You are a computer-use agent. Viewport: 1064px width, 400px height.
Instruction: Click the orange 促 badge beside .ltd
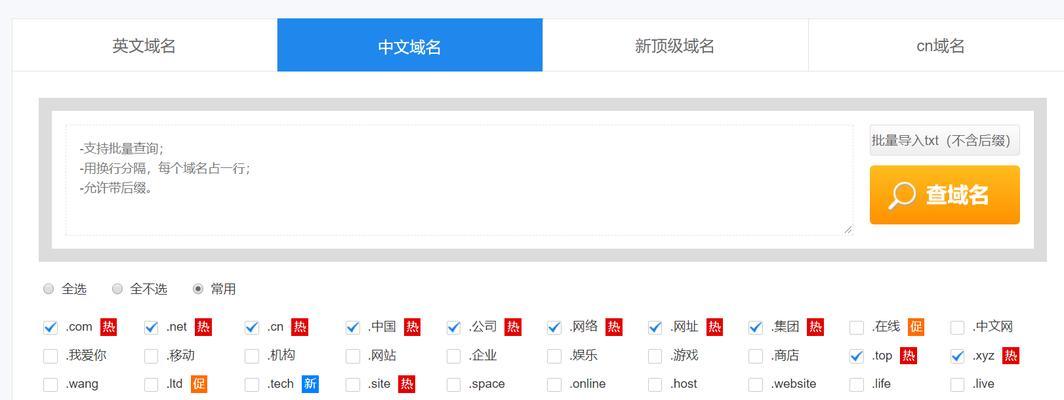pos(199,384)
